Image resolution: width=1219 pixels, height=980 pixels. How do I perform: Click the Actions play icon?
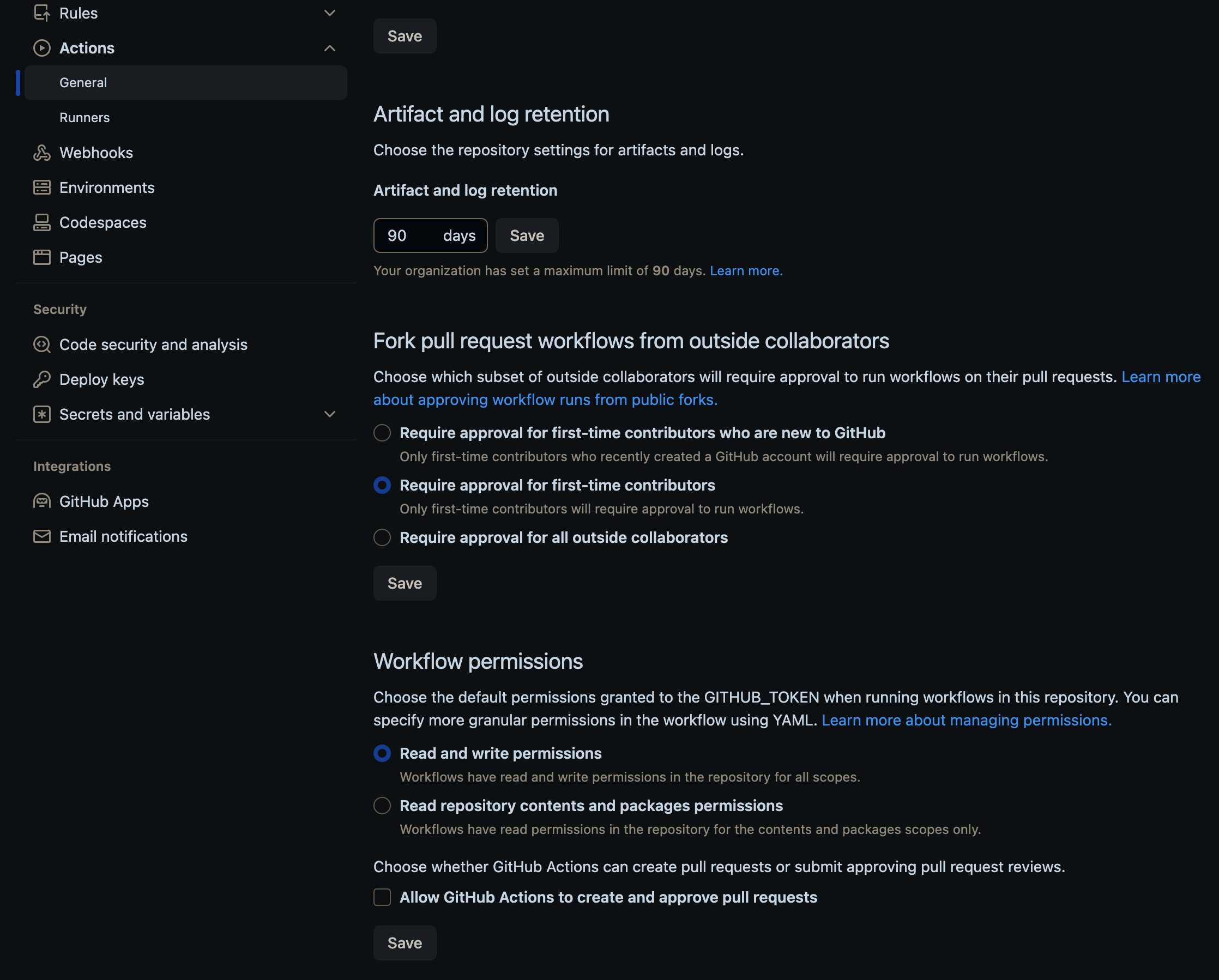42,48
